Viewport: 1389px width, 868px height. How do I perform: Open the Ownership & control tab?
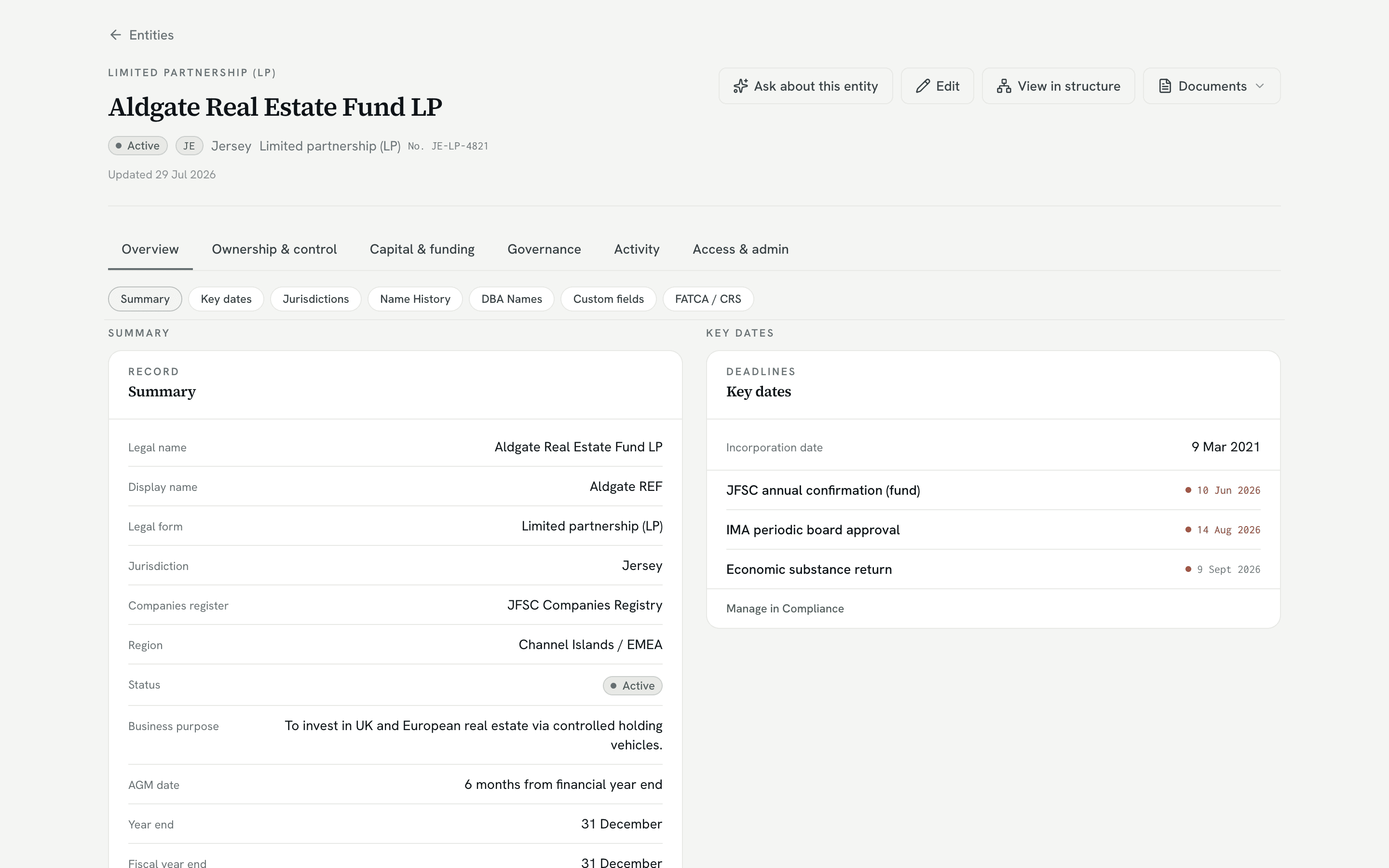click(274, 249)
